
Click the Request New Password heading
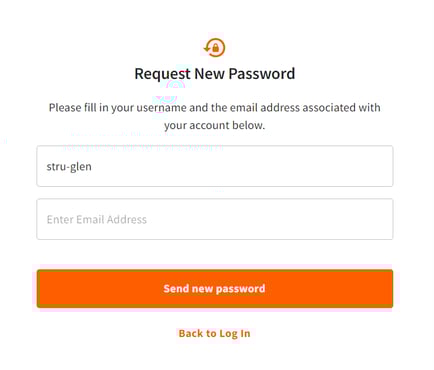coord(215,74)
